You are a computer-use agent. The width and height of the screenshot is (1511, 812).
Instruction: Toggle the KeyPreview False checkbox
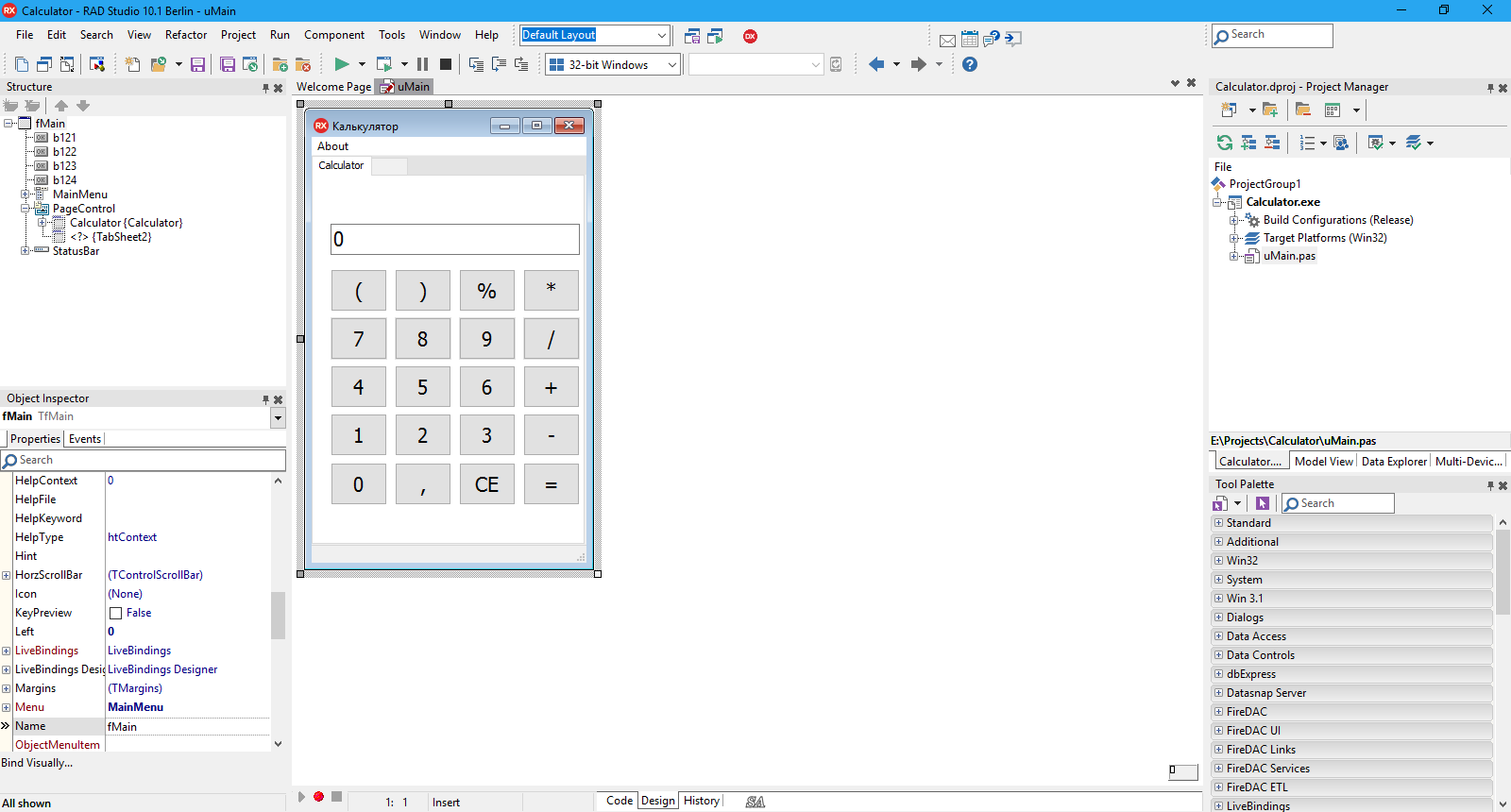click(x=116, y=614)
